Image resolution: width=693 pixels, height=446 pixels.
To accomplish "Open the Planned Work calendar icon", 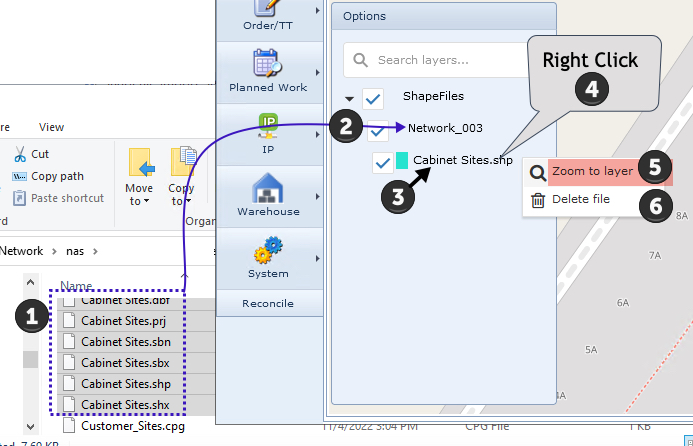I will point(267,63).
